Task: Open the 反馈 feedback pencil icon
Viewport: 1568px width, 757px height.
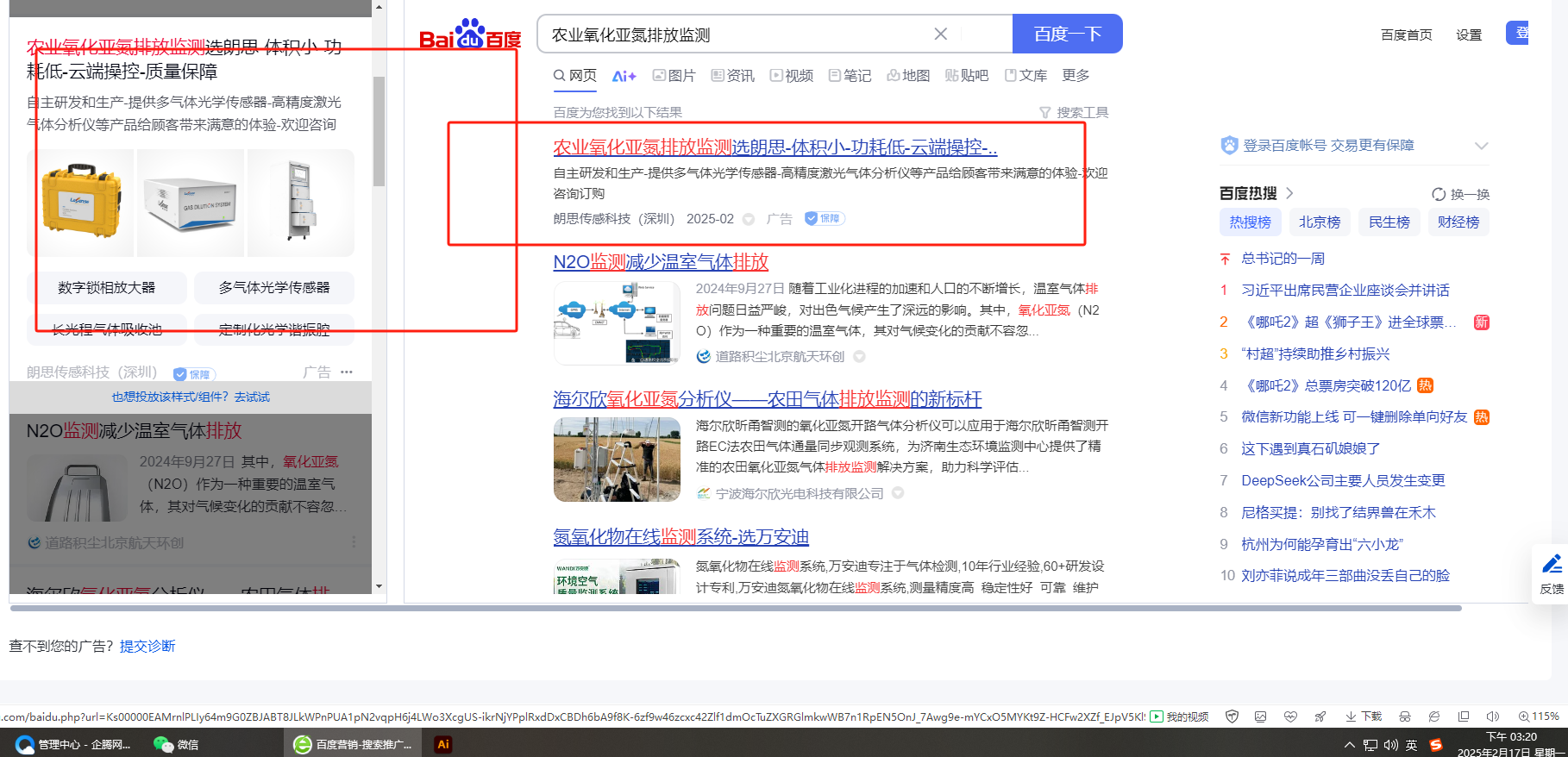Action: tap(1552, 564)
